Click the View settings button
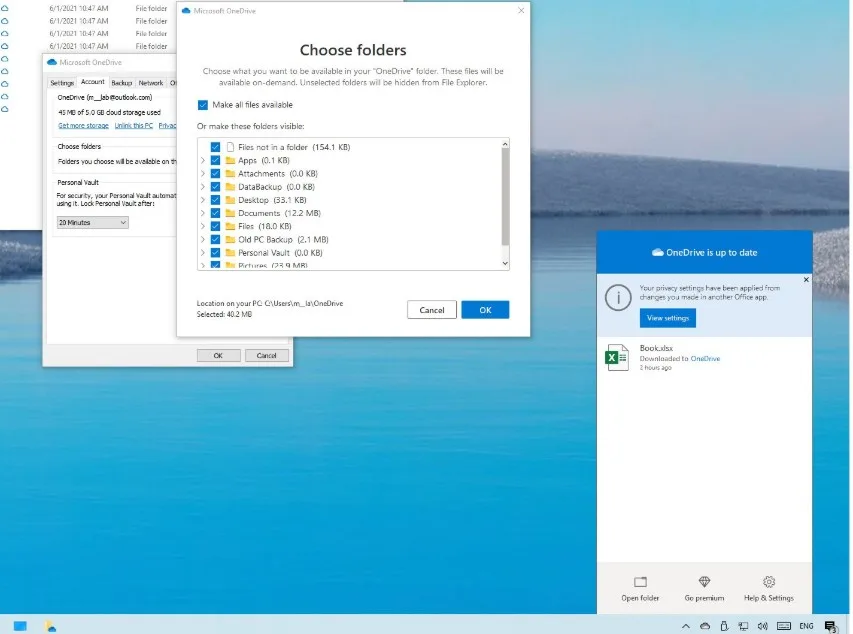This screenshot has width=853, height=634. tap(667, 318)
